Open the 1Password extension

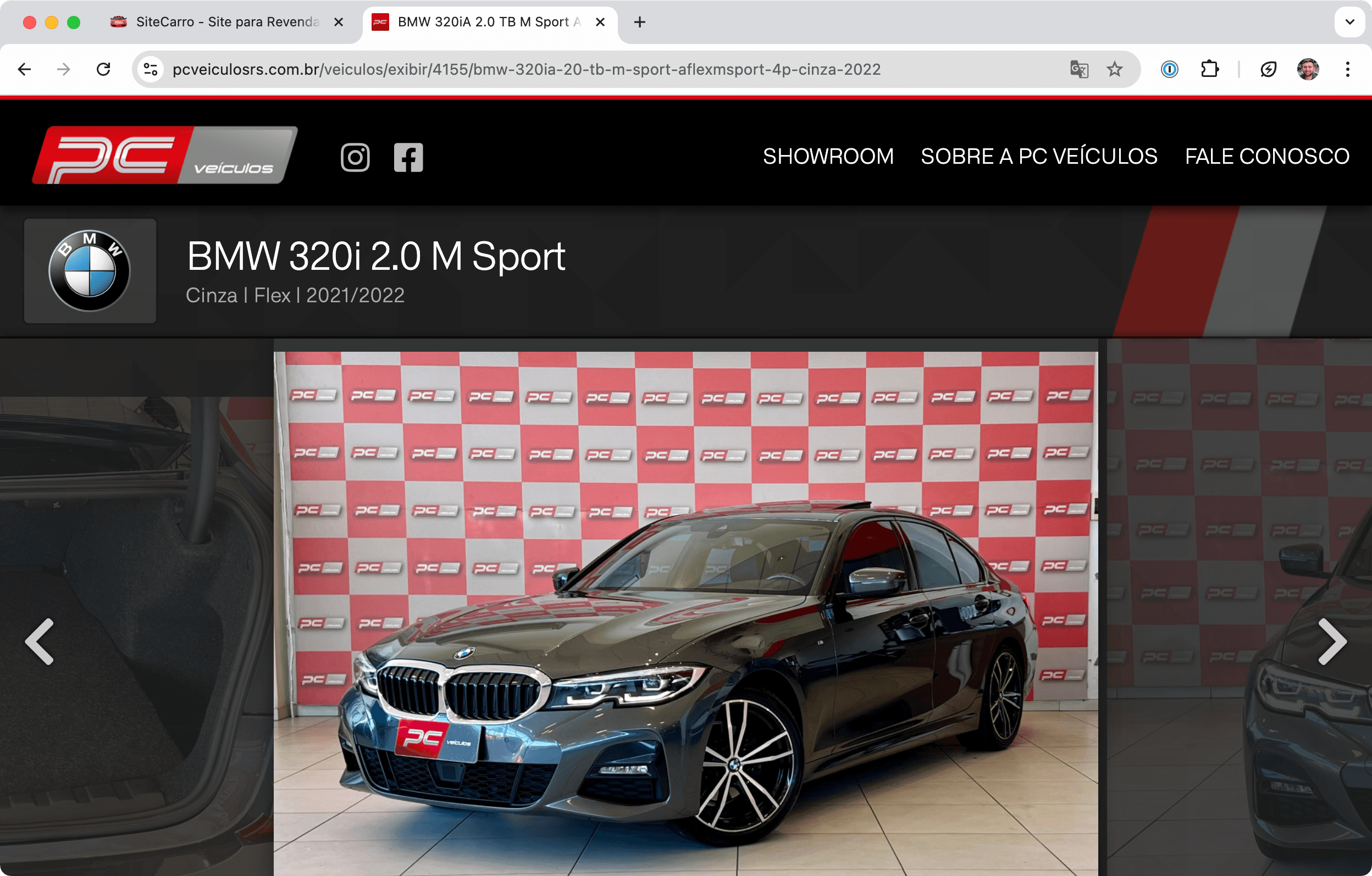coord(1170,69)
